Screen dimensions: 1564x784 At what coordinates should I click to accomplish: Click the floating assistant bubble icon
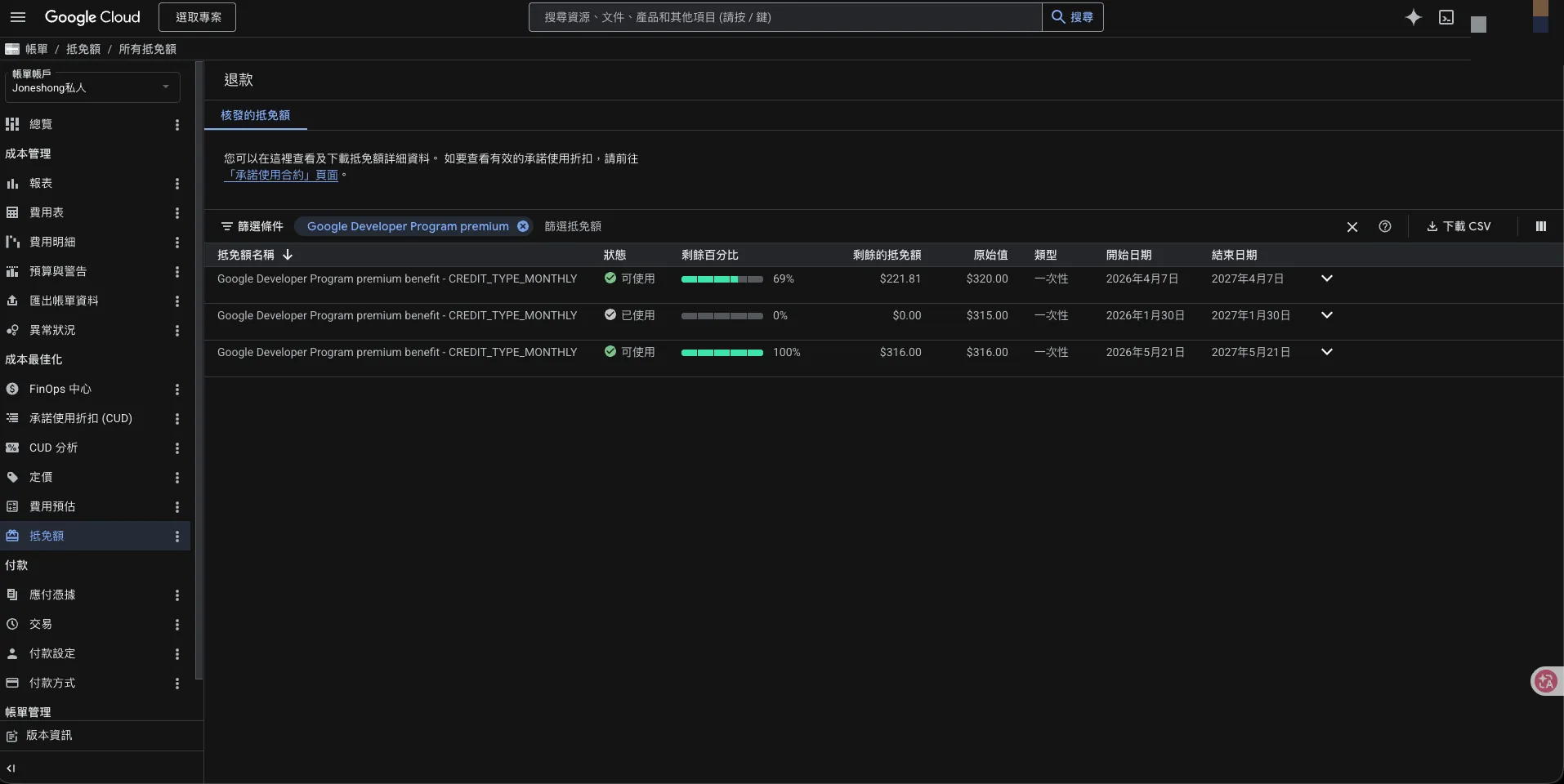1546,681
